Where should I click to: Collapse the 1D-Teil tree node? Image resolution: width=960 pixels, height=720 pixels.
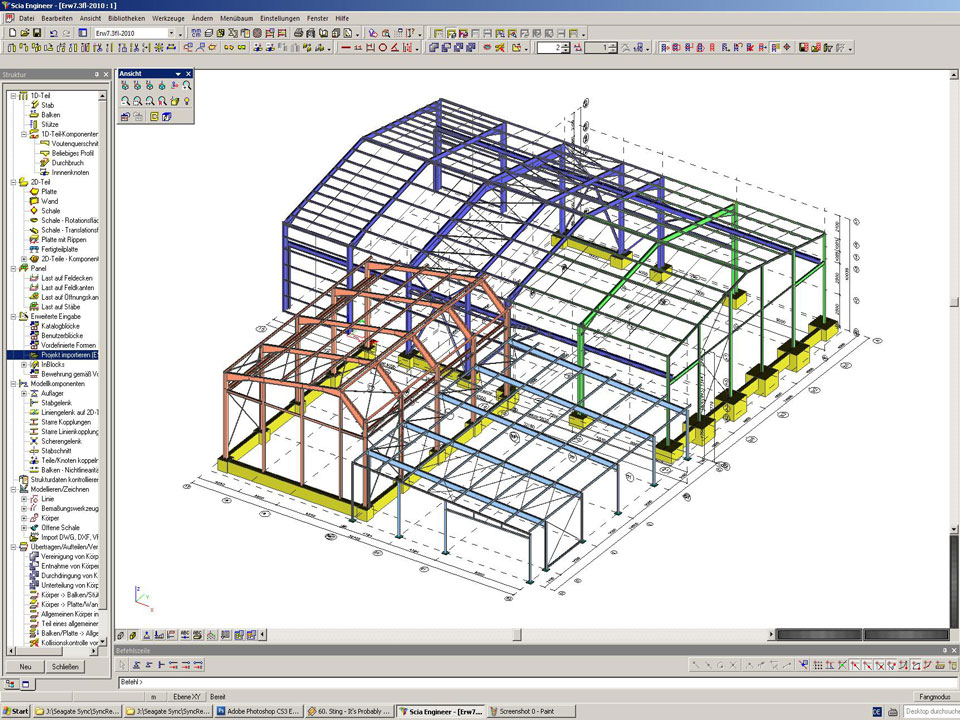pyautogui.click(x=12, y=95)
